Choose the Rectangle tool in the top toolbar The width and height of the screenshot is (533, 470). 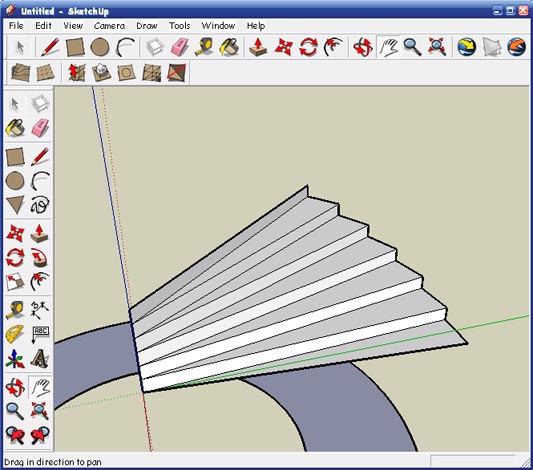point(75,47)
